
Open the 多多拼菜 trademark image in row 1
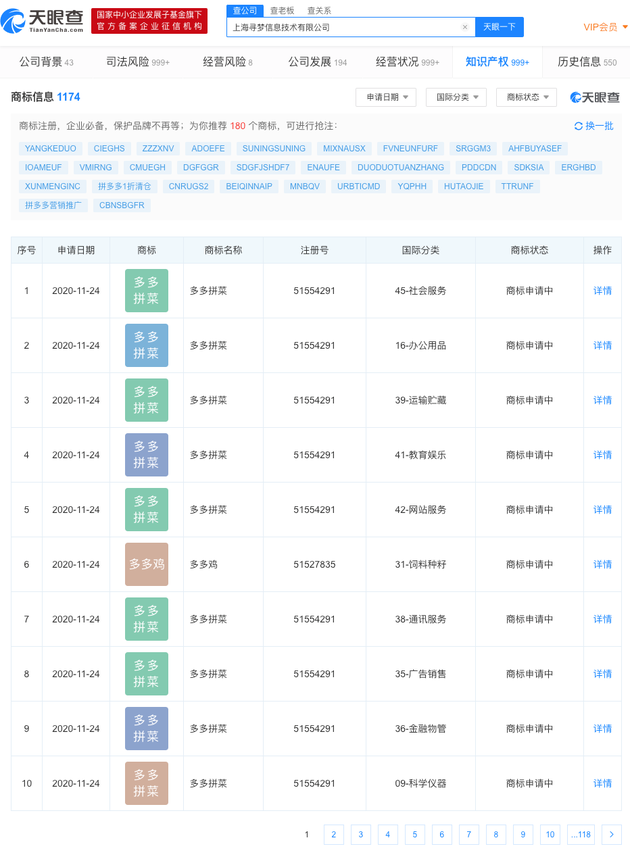pyautogui.click(x=146, y=290)
